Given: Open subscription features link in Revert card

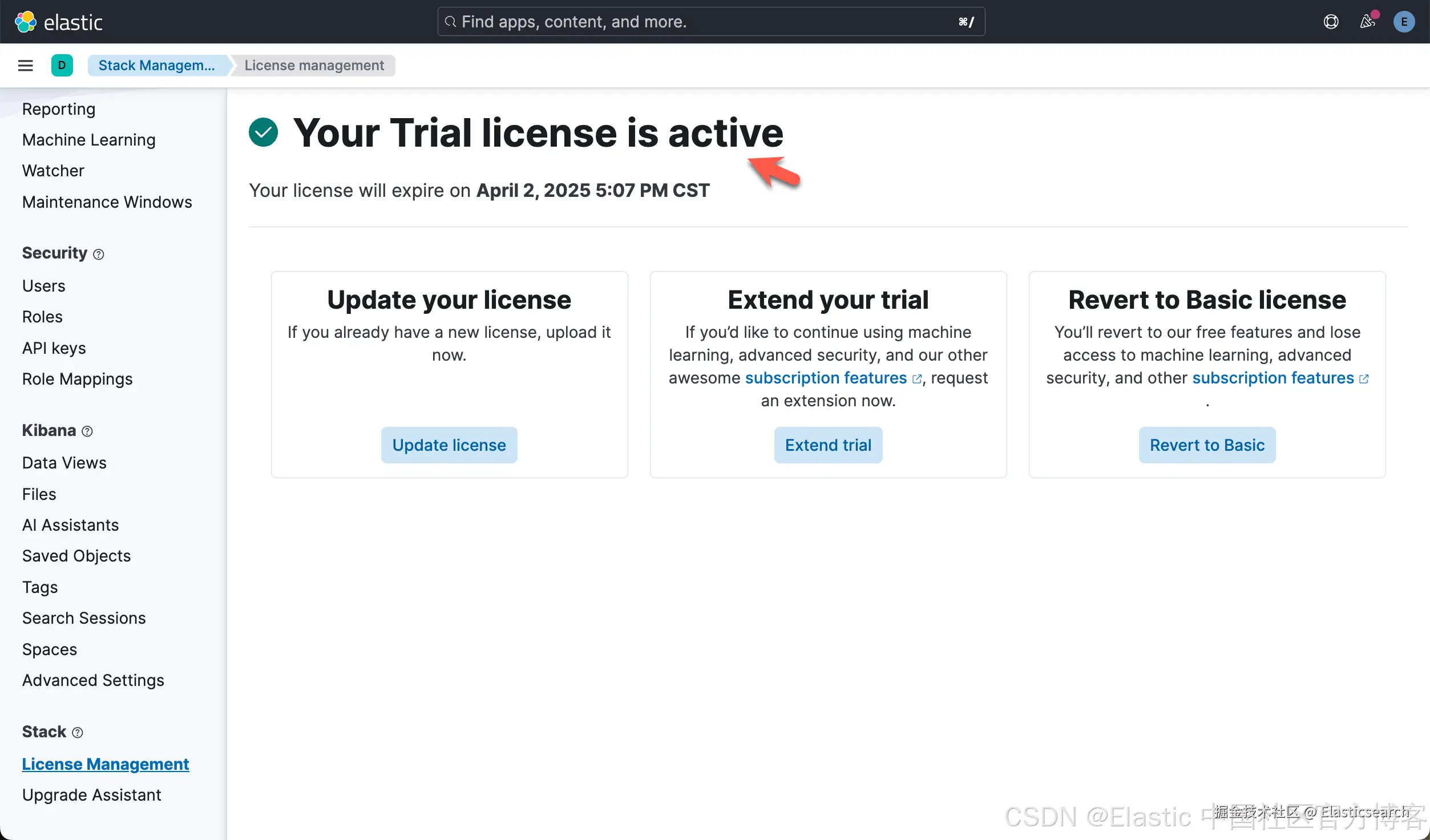Looking at the screenshot, I should (1273, 378).
